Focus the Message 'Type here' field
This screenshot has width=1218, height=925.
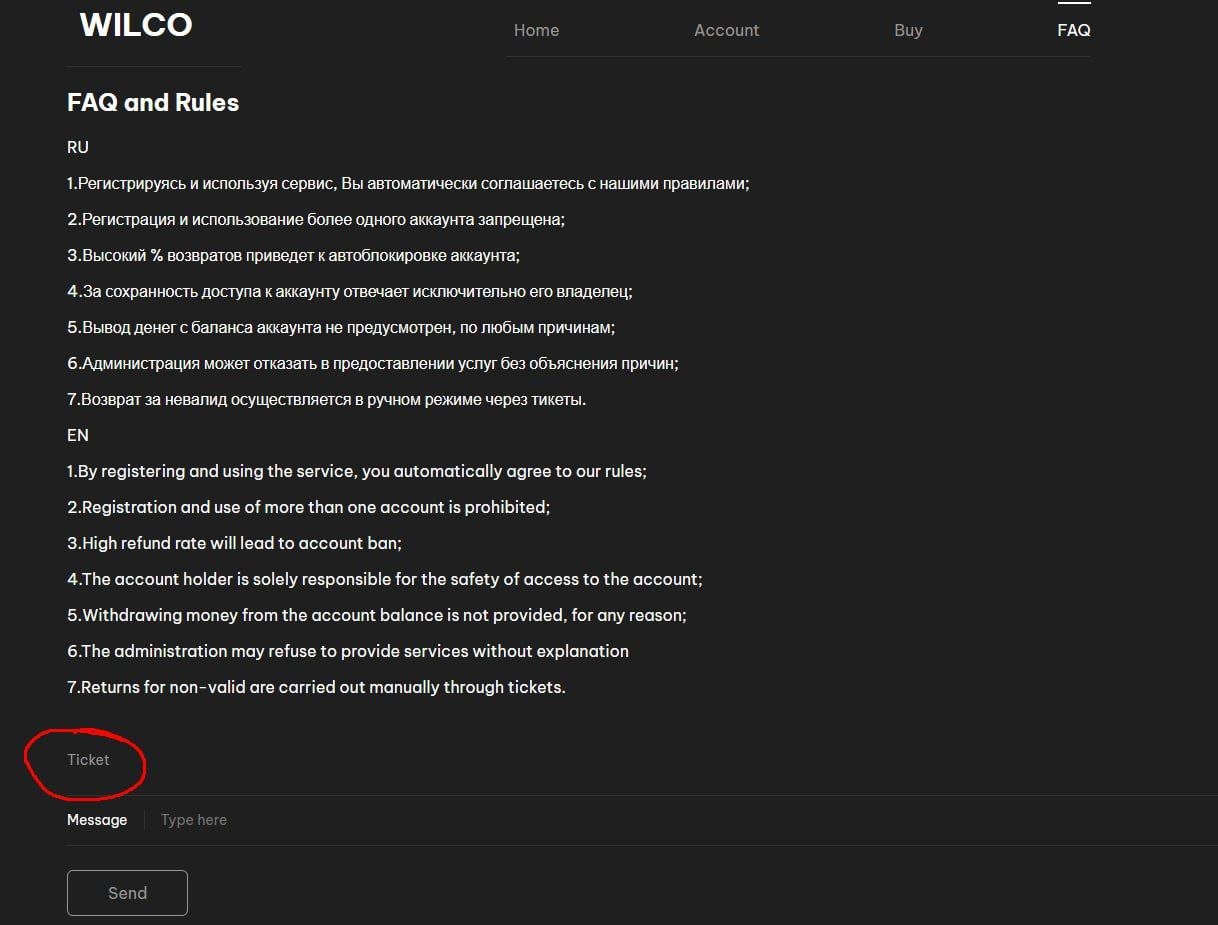680,820
